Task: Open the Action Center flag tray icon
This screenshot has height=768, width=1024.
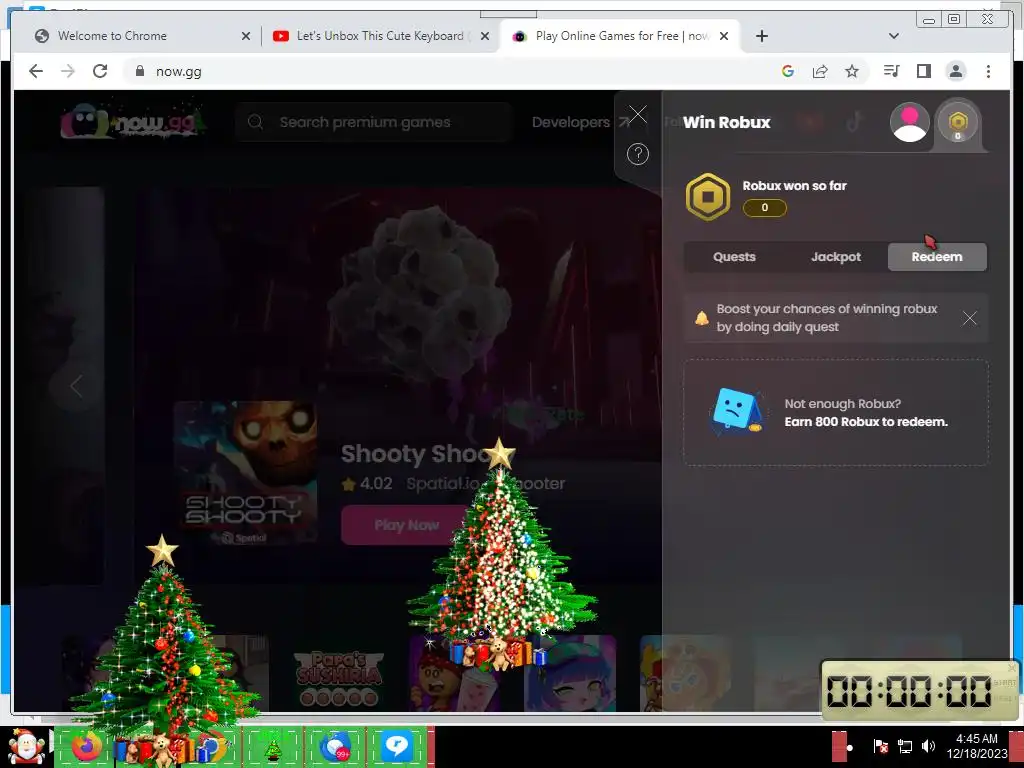Action: [x=880, y=746]
